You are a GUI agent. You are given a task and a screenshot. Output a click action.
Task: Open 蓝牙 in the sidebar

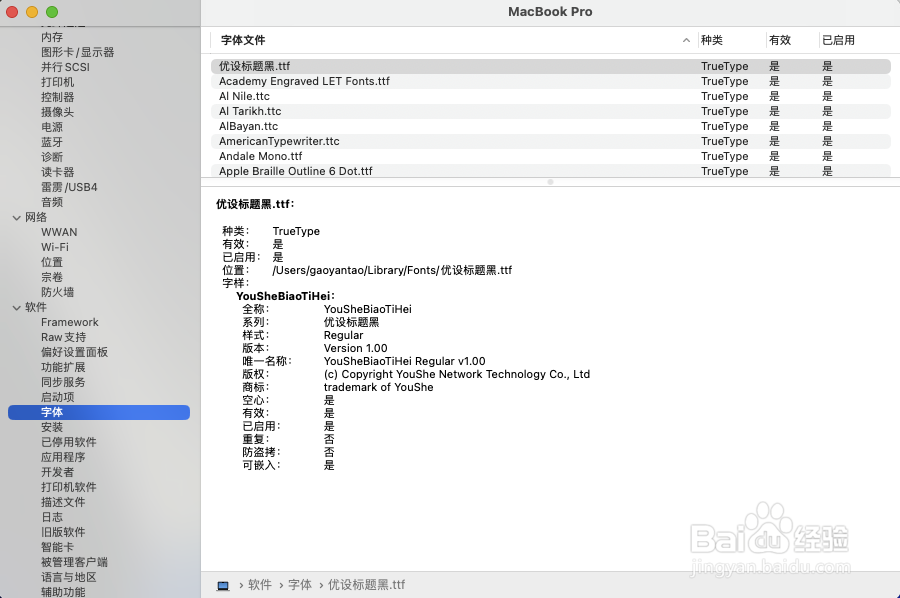click(52, 142)
